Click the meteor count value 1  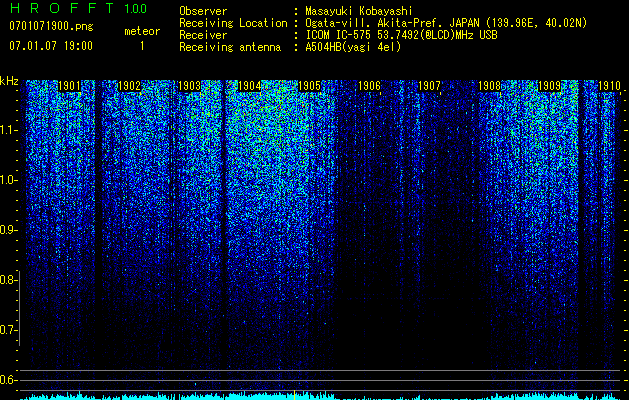coord(142,46)
